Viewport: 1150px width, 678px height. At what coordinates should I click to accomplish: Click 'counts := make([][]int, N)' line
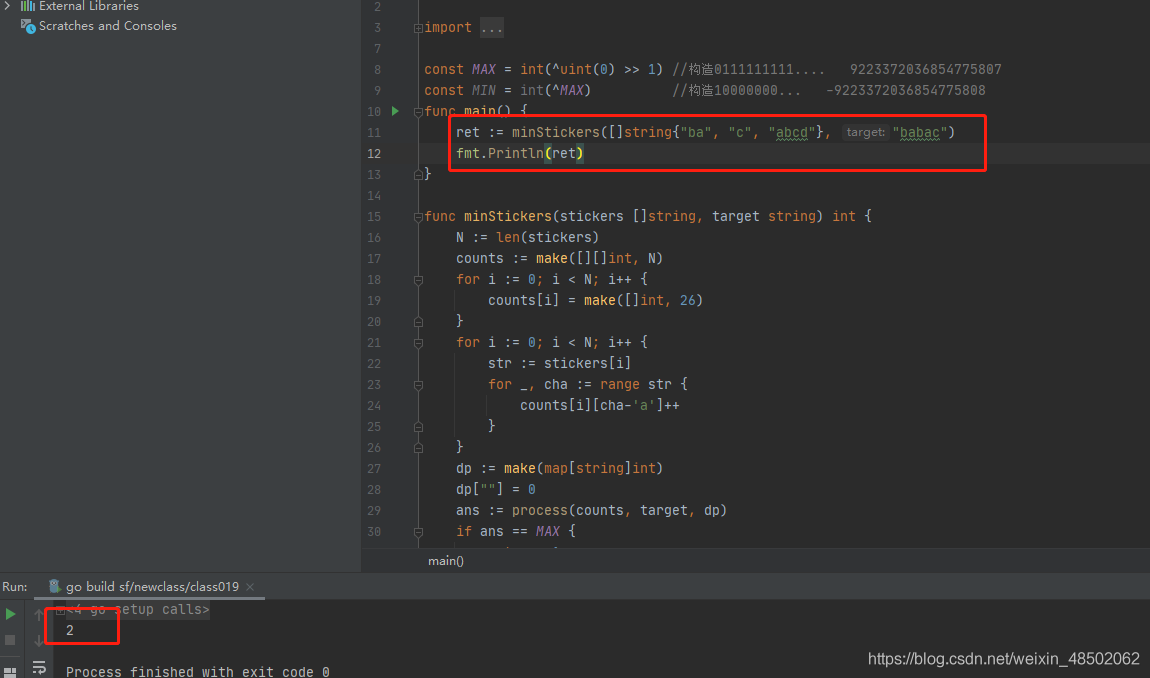pyautogui.click(x=560, y=258)
